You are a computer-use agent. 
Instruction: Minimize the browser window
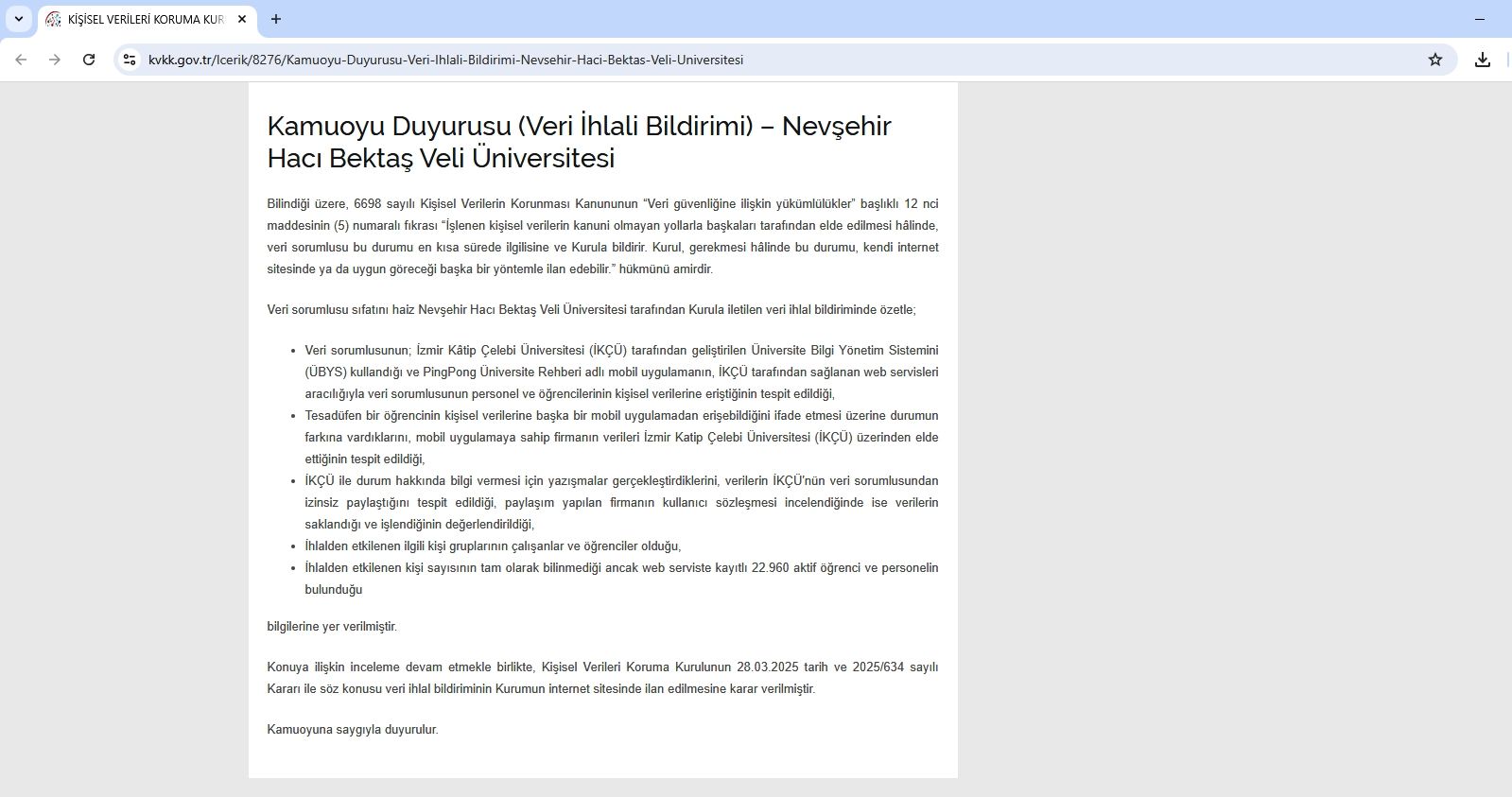(x=1479, y=19)
